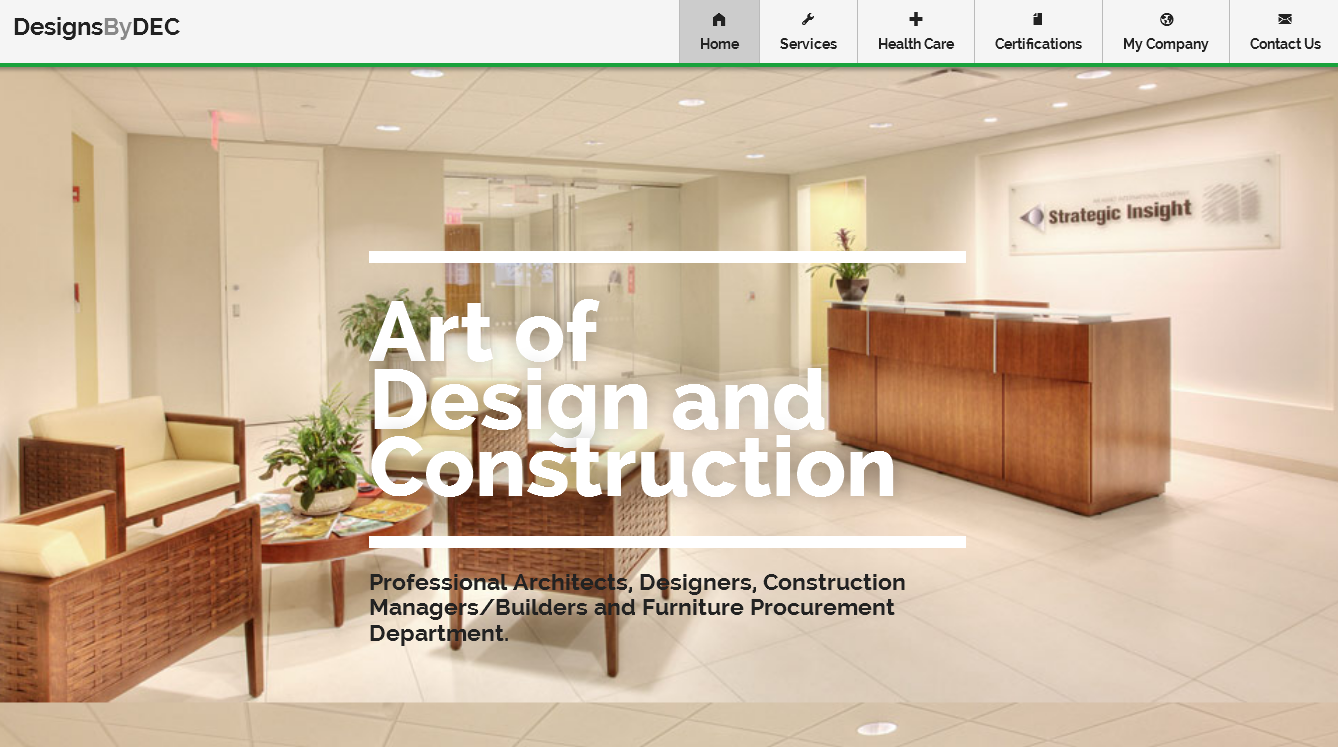The width and height of the screenshot is (1338, 747).
Task: Open the Home text label in navigation
Action: point(719,44)
